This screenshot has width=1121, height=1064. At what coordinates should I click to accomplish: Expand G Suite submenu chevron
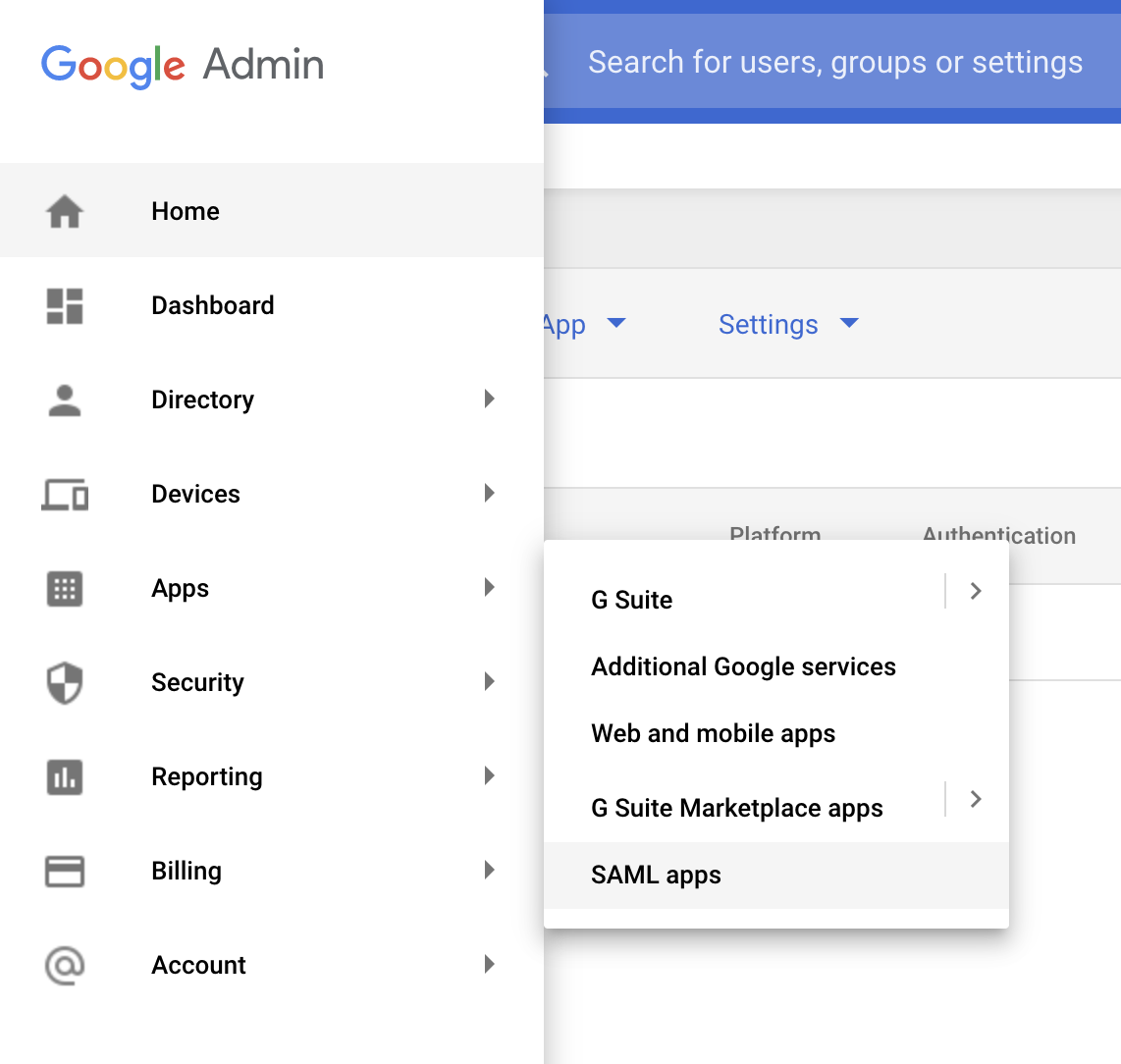click(x=975, y=591)
